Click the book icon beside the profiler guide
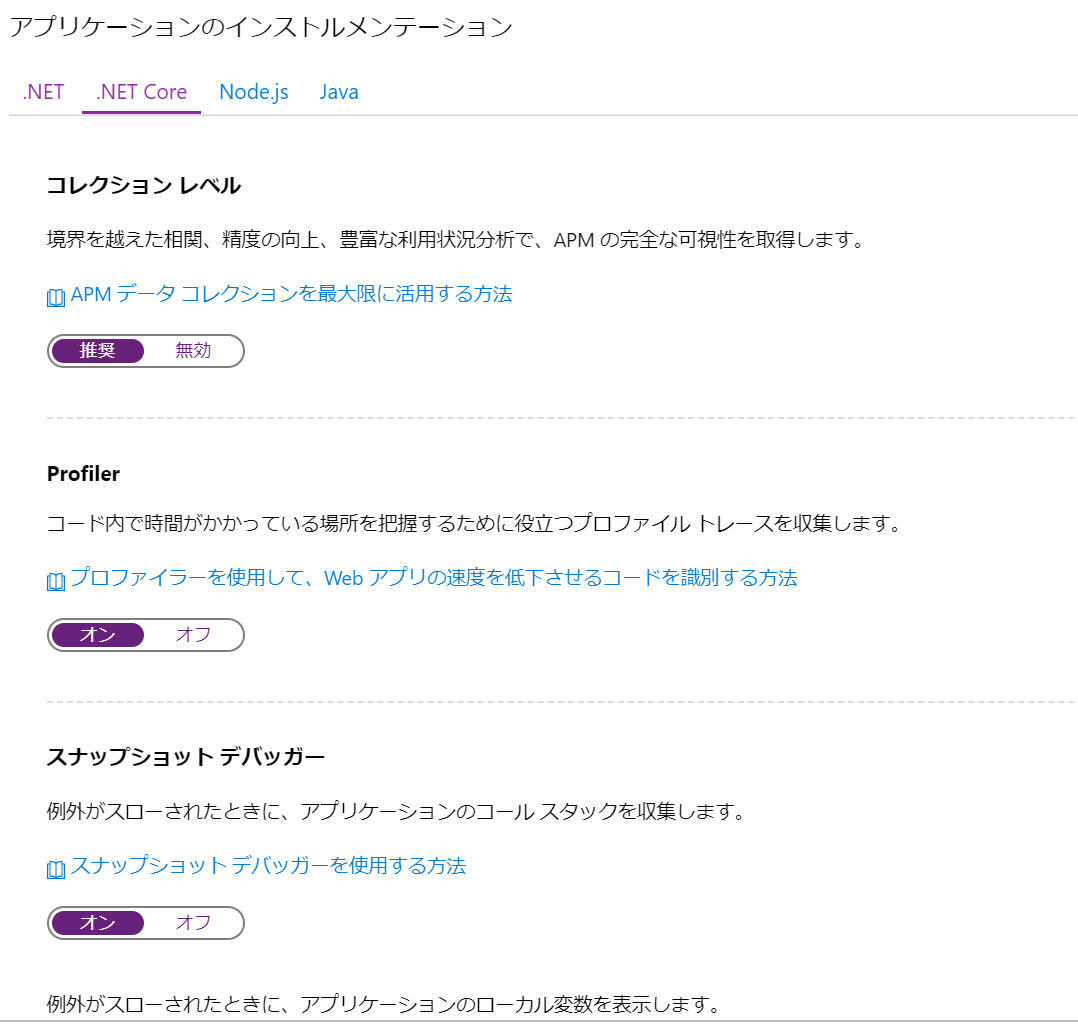The width and height of the screenshot is (1078, 1035). tap(55, 579)
